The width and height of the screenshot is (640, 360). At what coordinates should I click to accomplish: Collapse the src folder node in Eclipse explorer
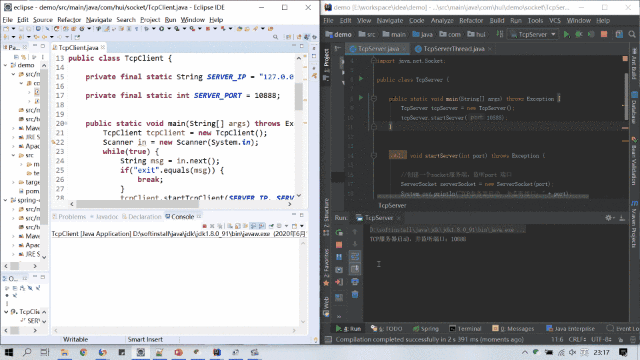(x=13, y=156)
